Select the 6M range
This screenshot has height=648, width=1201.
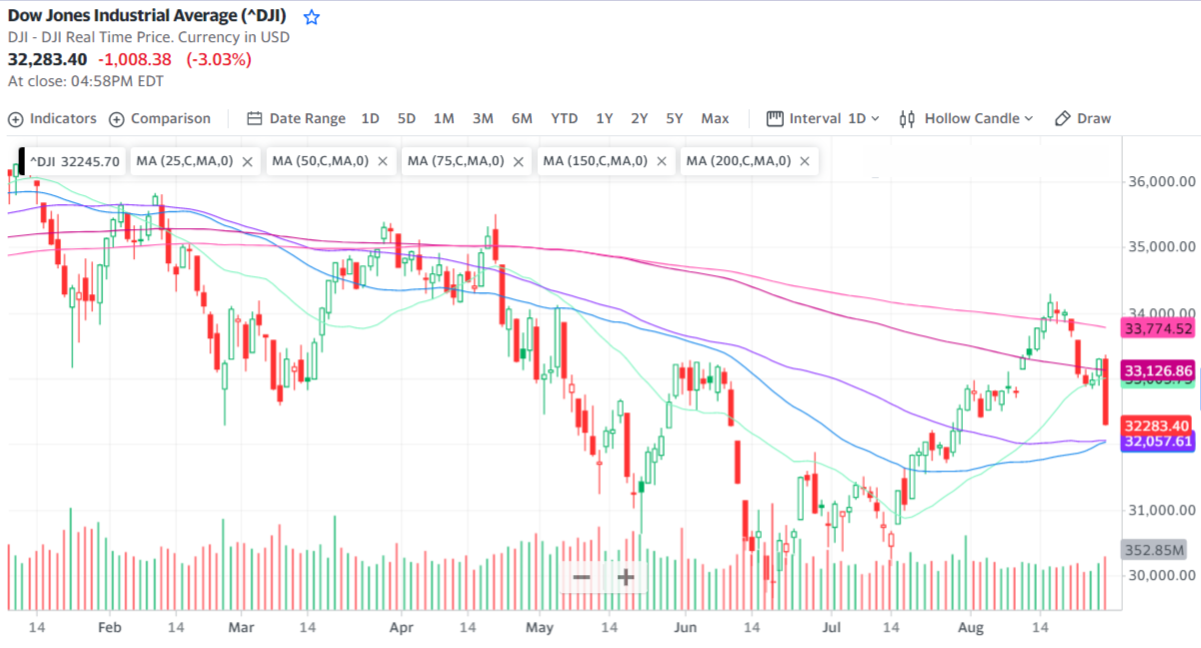coord(522,118)
